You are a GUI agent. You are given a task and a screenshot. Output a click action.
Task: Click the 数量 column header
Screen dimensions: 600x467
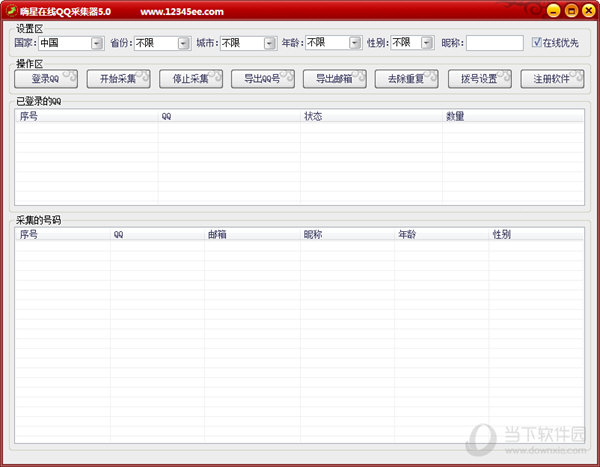[x=513, y=116]
